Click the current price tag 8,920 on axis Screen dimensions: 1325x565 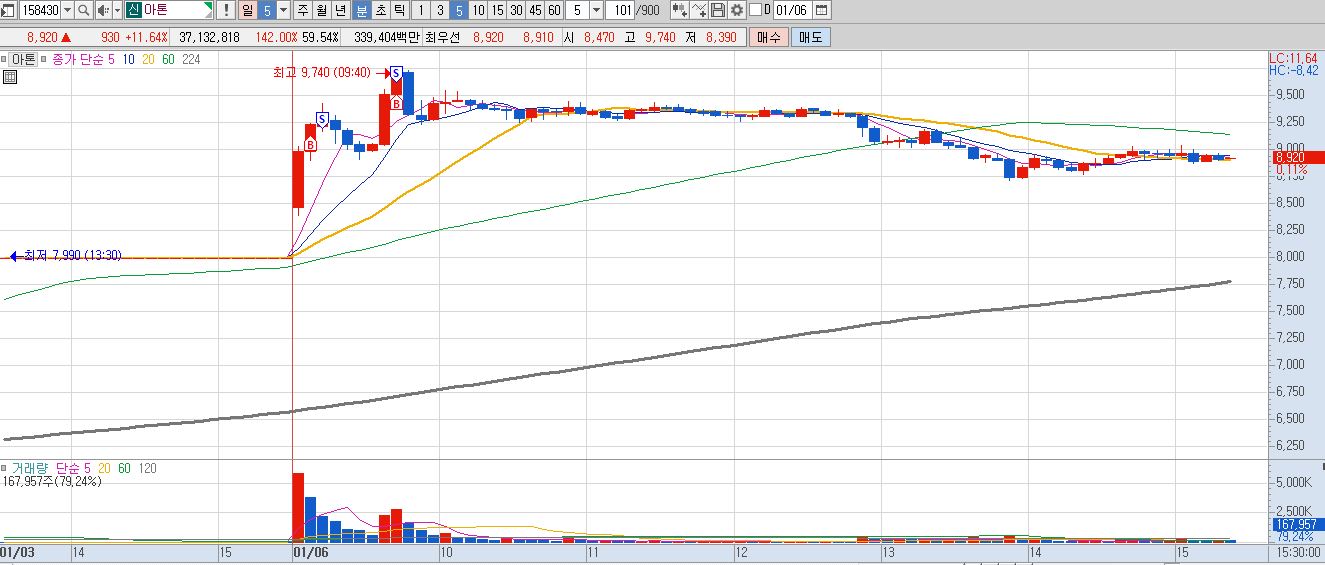[x=1297, y=157]
